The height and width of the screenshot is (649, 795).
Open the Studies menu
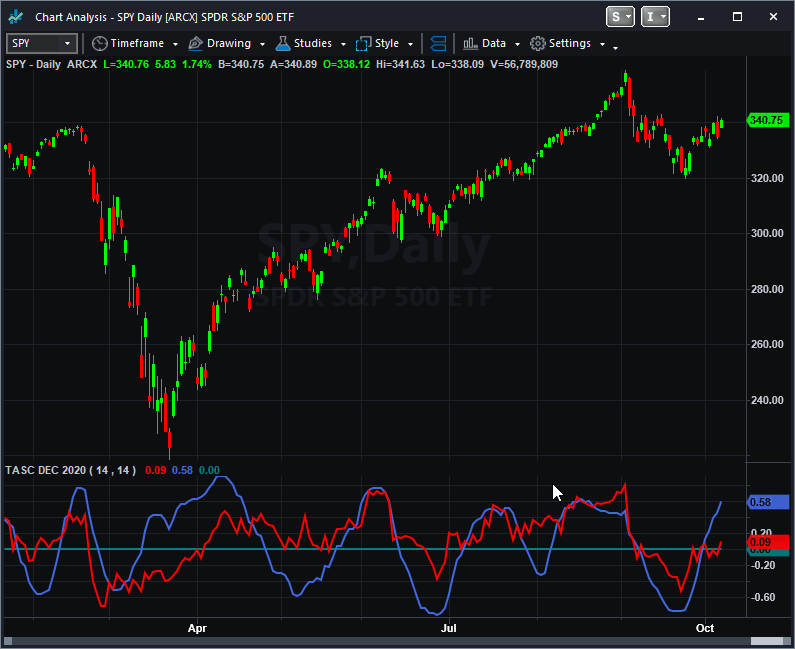(313, 44)
